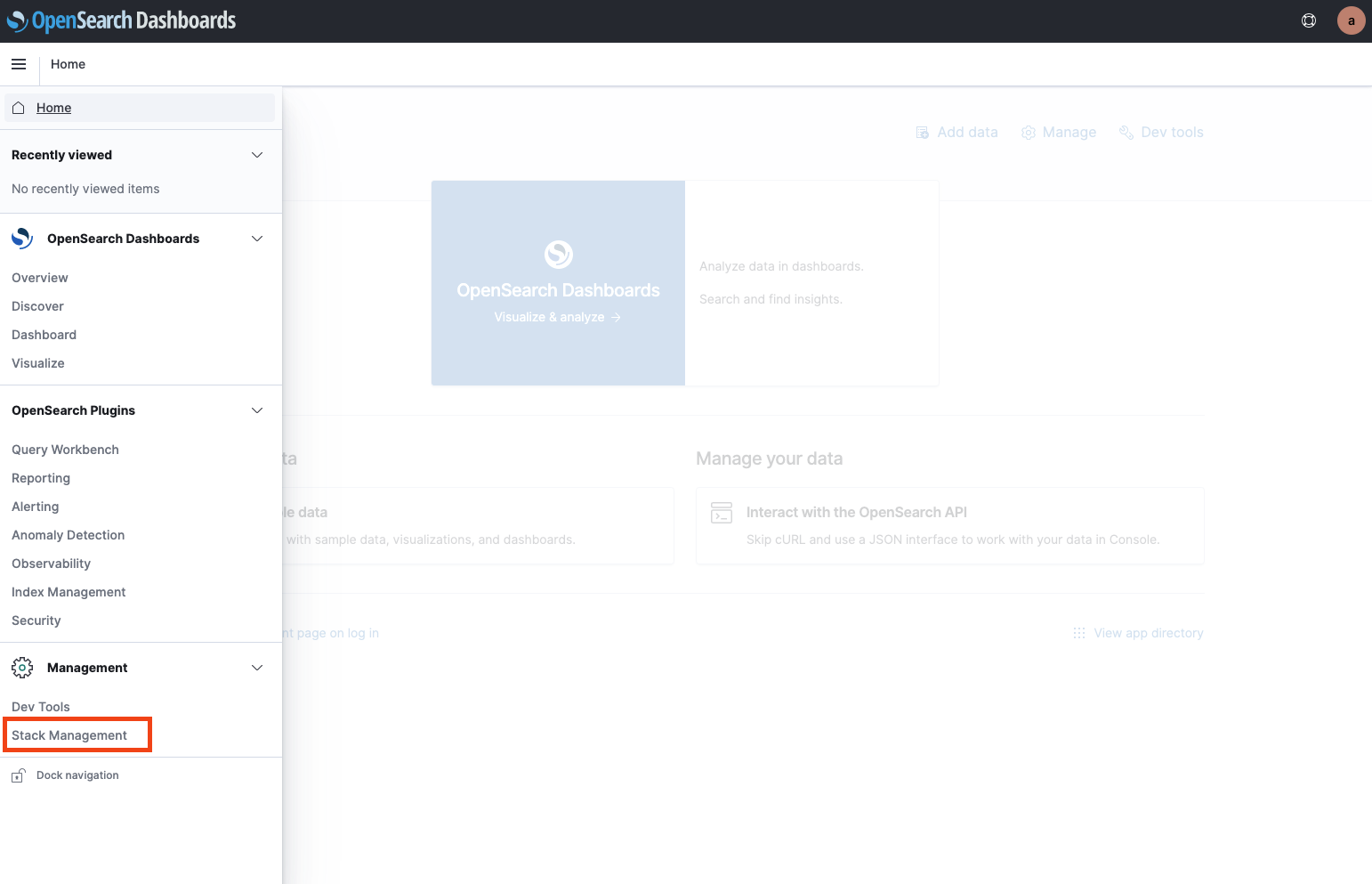Viewport: 1372px width, 884px height.
Task: Collapse the OpenSearch Dashboards nav group
Action: pos(257,239)
